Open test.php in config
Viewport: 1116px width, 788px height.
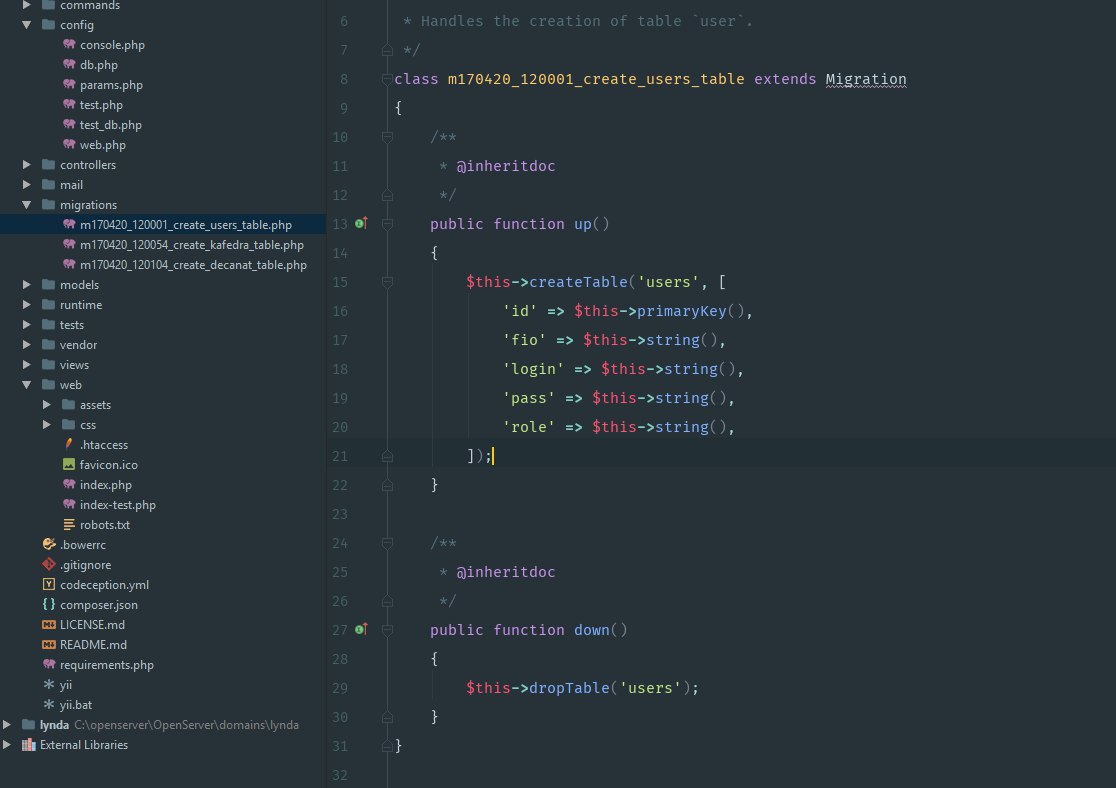101,105
